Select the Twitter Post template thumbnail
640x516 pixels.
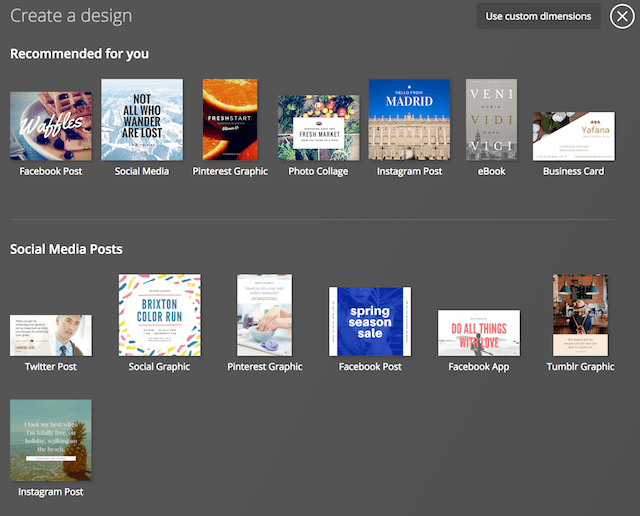(51, 335)
